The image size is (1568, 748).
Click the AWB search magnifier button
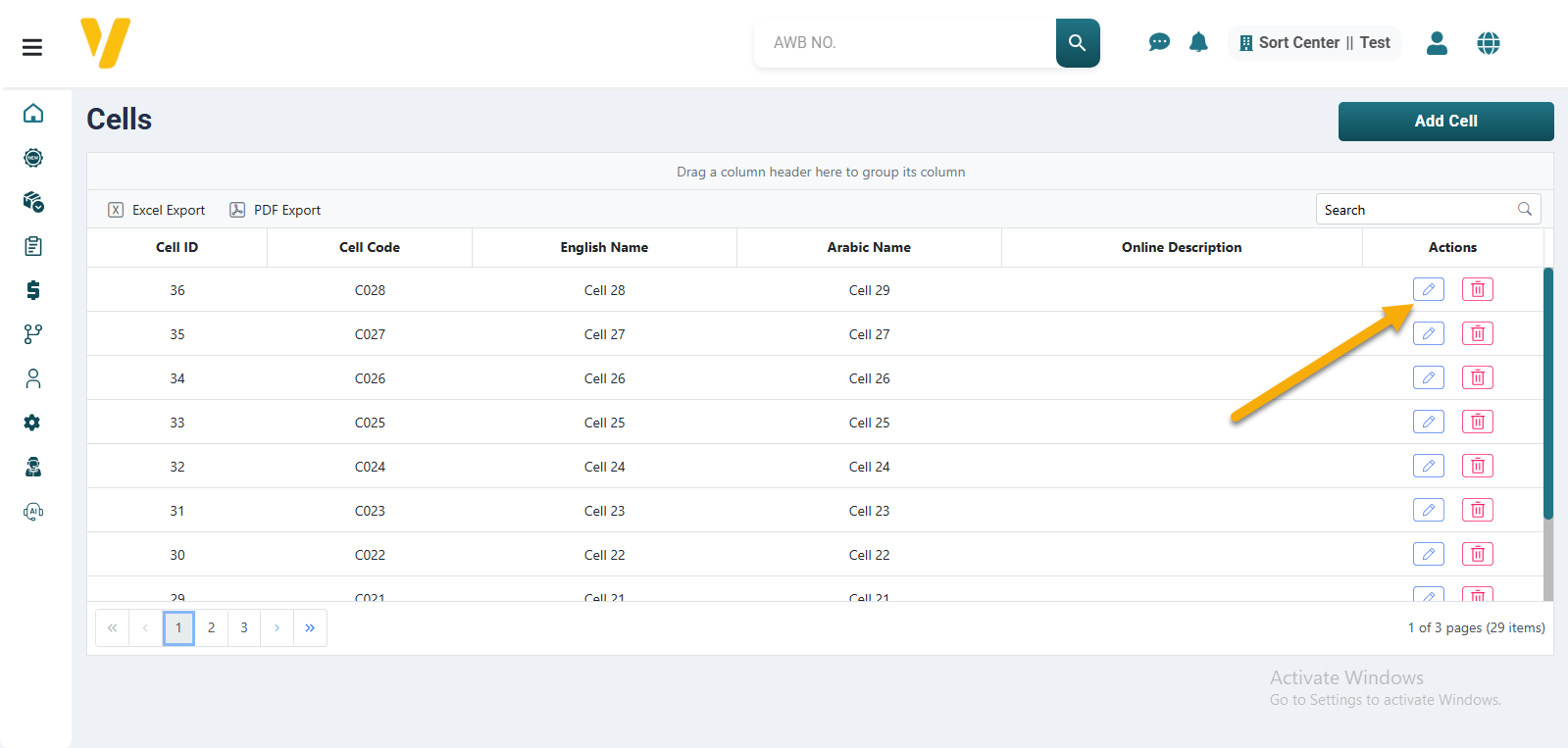[x=1077, y=43]
